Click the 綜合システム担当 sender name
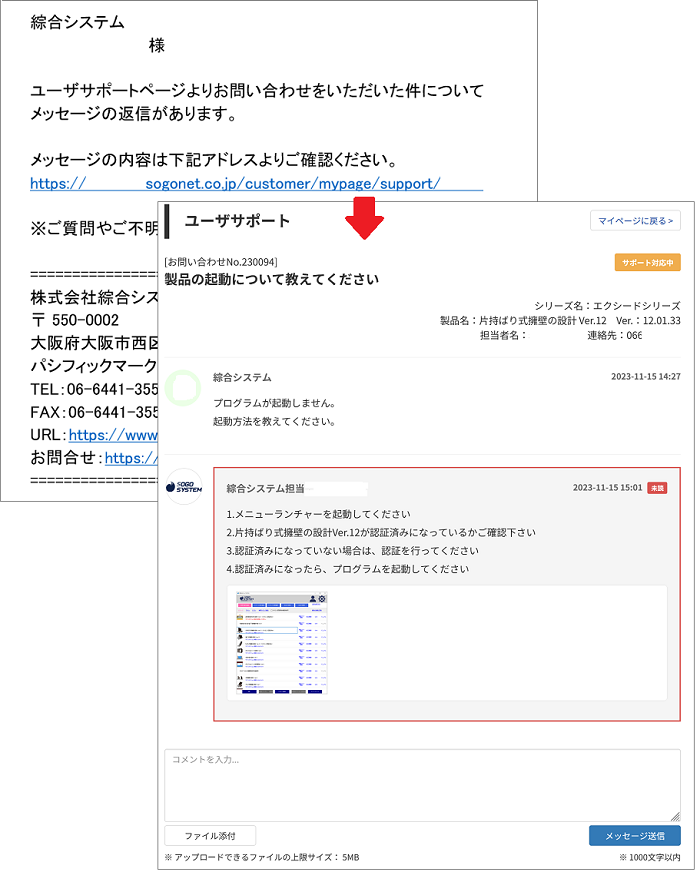The width and height of the screenshot is (700, 872). click(x=265, y=489)
